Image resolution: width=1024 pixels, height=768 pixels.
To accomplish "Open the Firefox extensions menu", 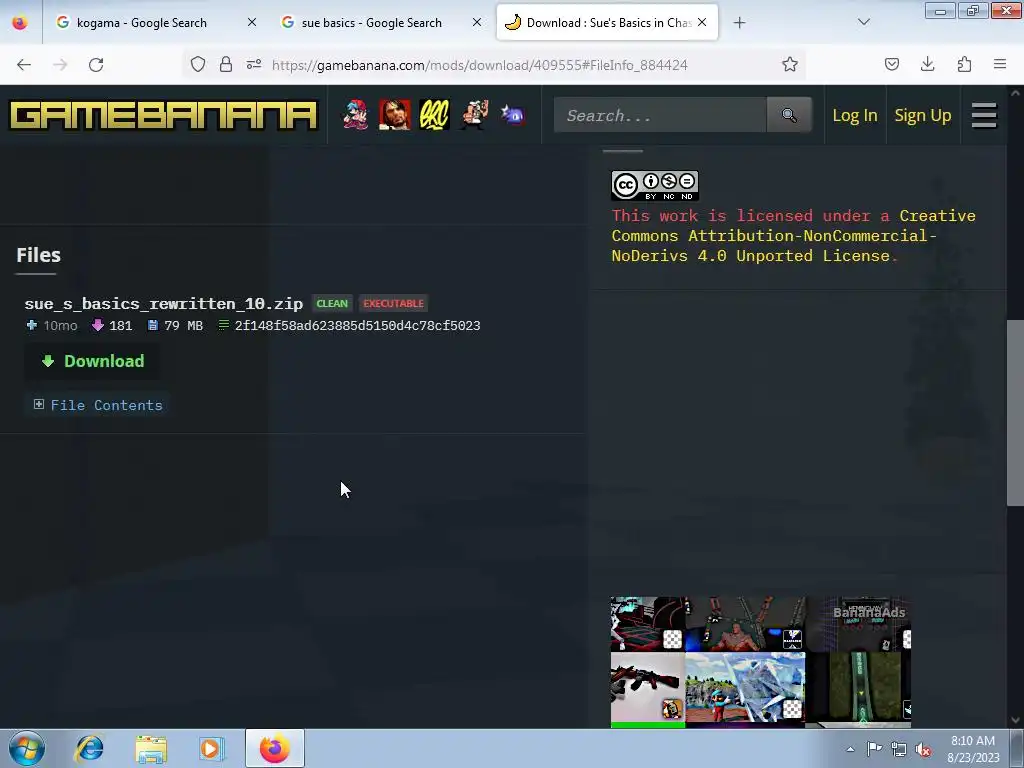I will pos(964,65).
